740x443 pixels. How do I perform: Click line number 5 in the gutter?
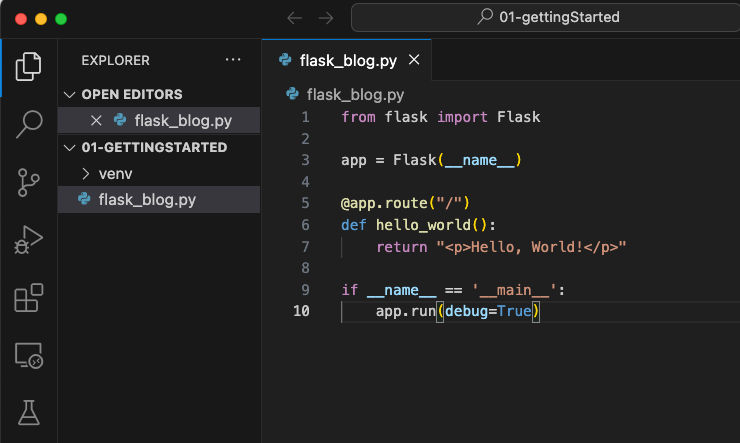click(x=305, y=203)
